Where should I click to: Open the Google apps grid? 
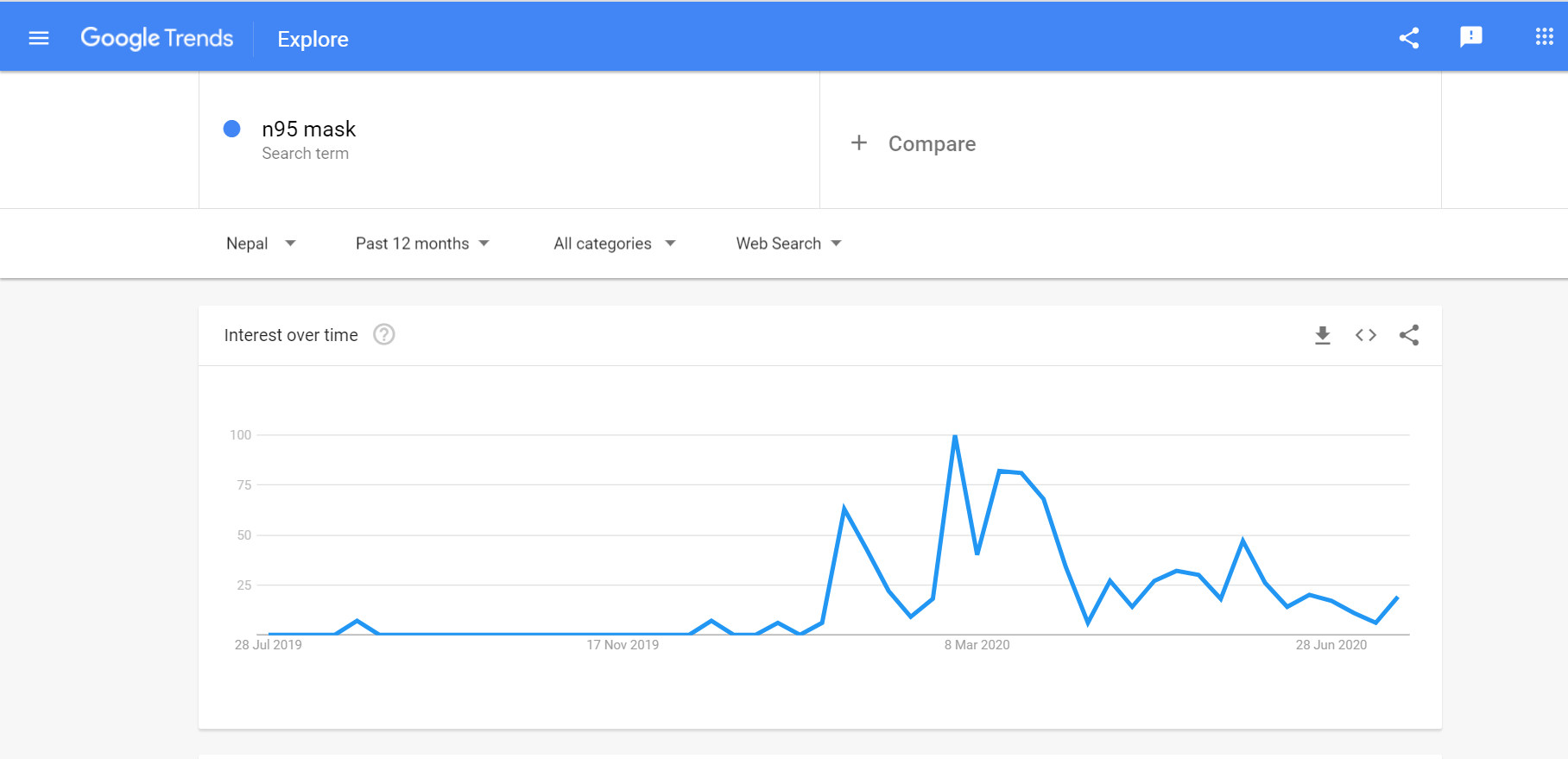(x=1544, y=37)
